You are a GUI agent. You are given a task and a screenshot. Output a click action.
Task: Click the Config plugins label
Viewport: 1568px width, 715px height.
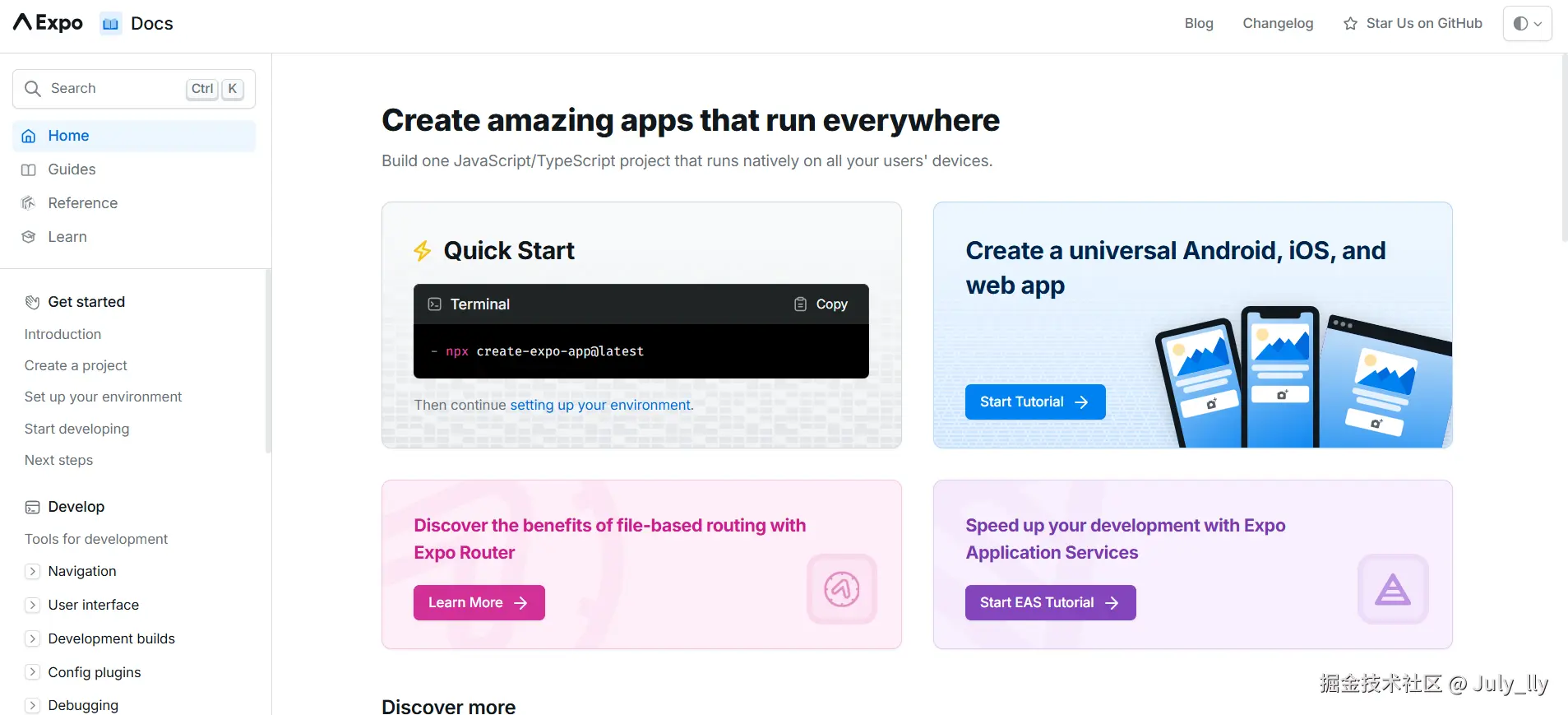(95, 672)
